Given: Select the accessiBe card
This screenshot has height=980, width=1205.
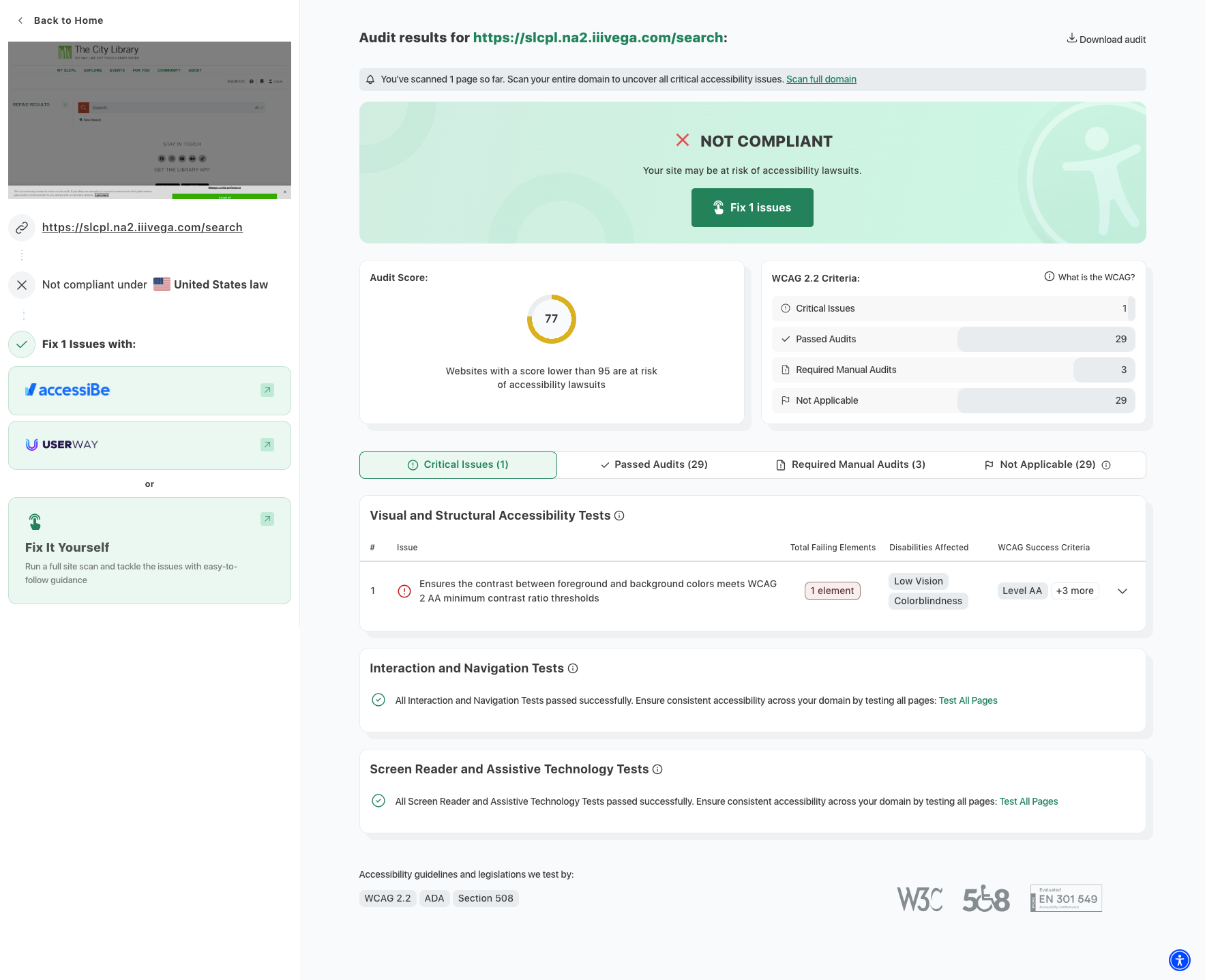Looking at the screenshot, I should pyautogui.click(x=149, y=391).
